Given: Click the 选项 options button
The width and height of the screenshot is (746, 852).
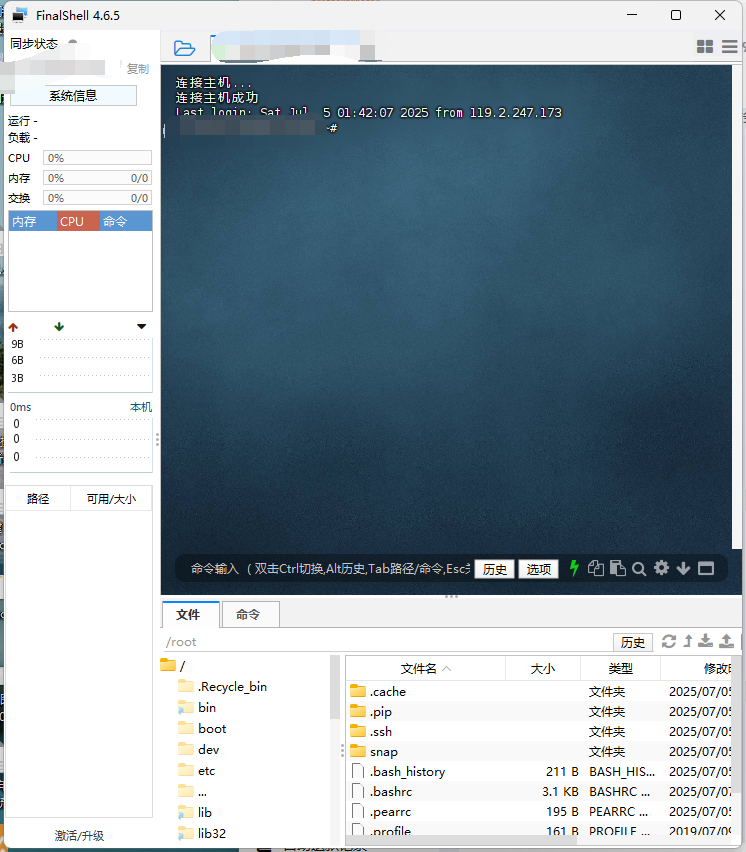Looking at the screenshot, I should pos(538,569).
